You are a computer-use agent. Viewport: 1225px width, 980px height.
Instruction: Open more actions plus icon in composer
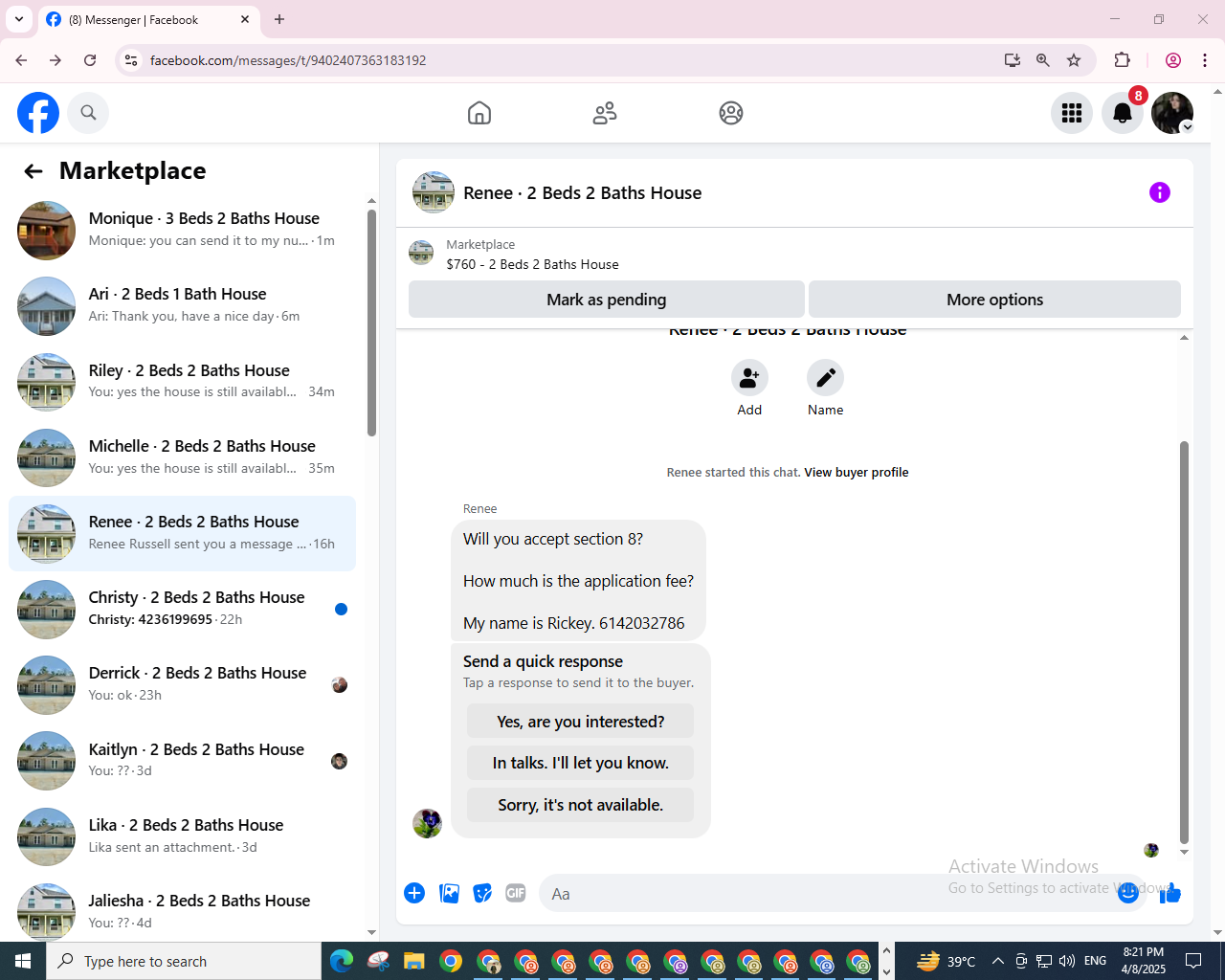tap(414, 893)
